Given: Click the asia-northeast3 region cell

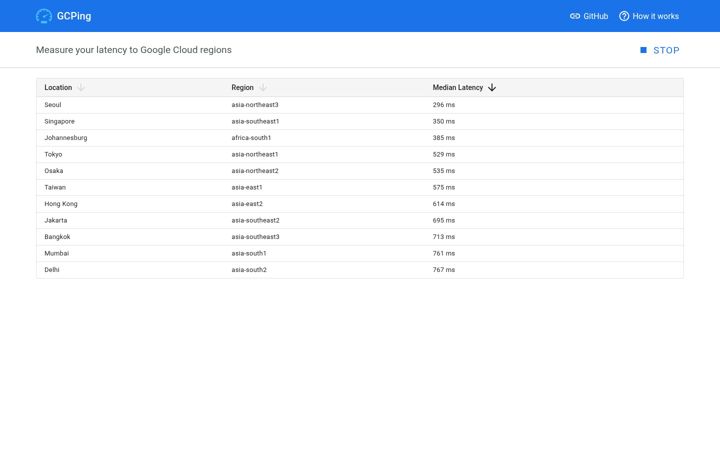Looking at the screenshot, I should pos(255,105).
